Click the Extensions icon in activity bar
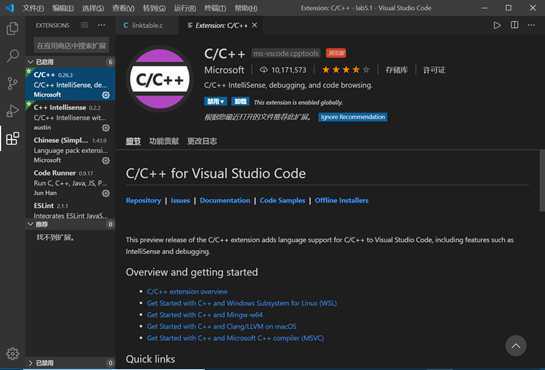545x370 pixels. point(13,139)
